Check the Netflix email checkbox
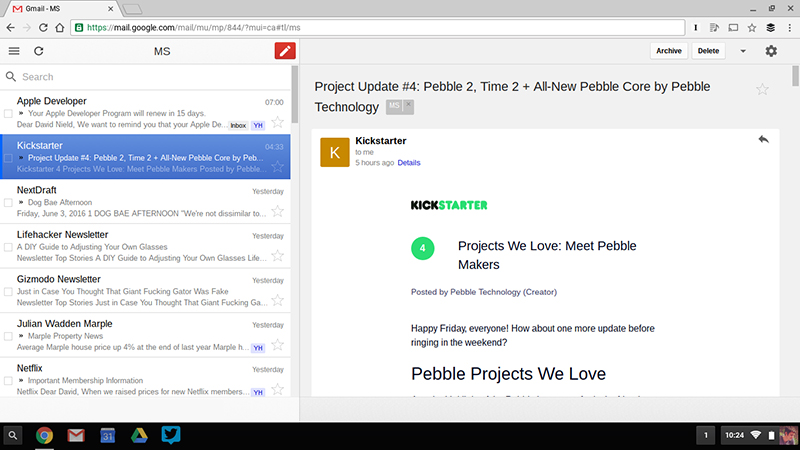Screen dimensions: 800x450 (x=8, y=381)
